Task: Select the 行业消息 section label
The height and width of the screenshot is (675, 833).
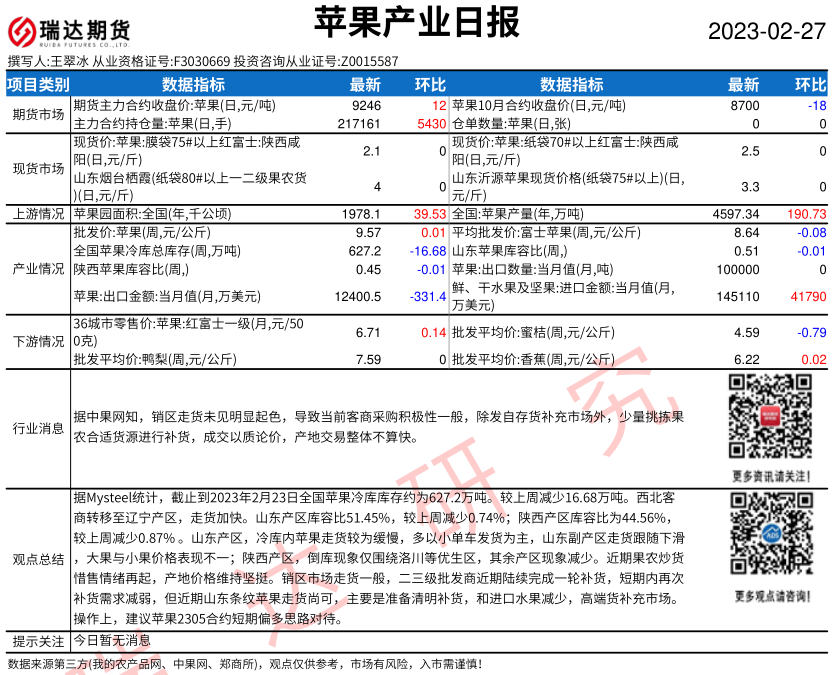Action: click(x=38, y=429)
